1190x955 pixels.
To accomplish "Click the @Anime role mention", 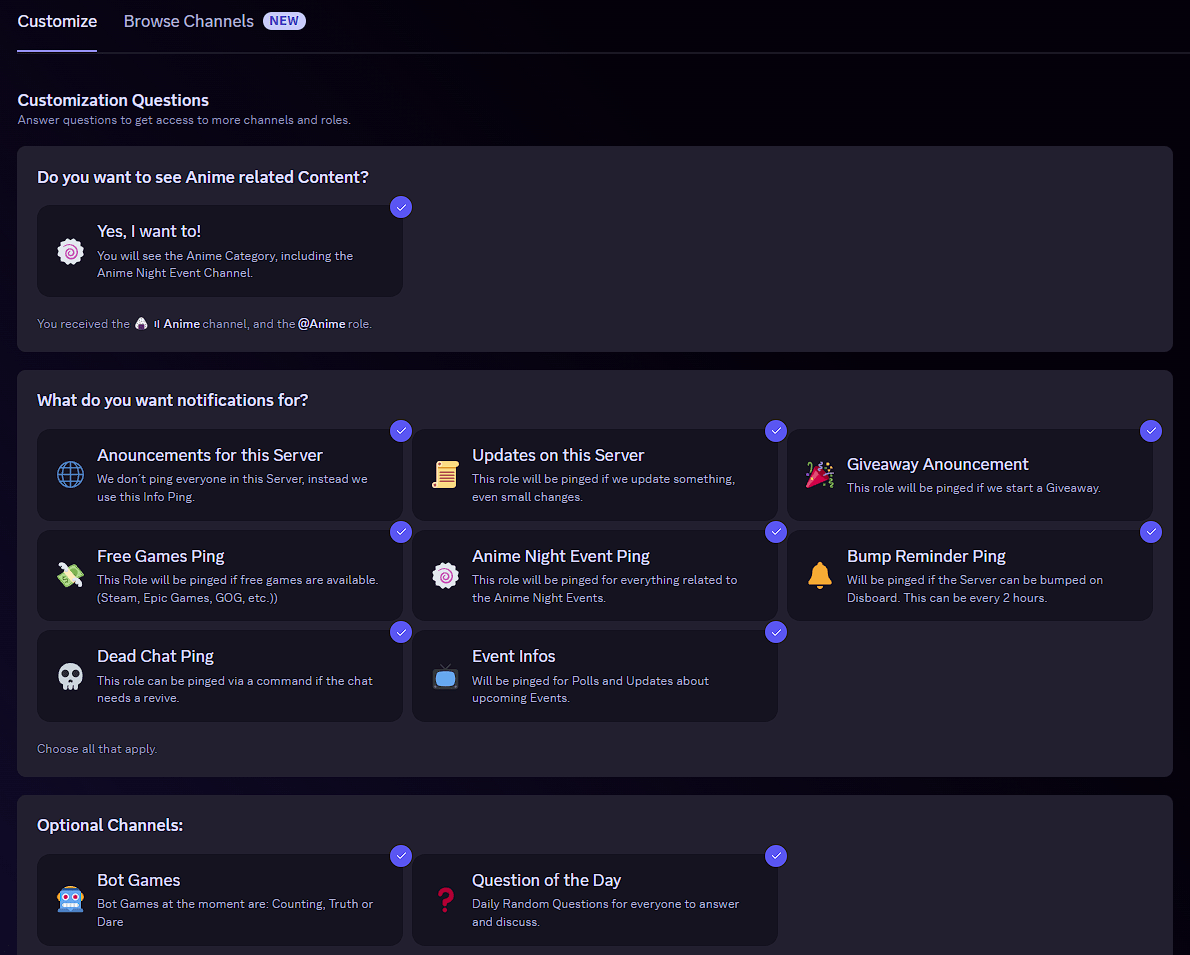I will (x=321, y=323).
